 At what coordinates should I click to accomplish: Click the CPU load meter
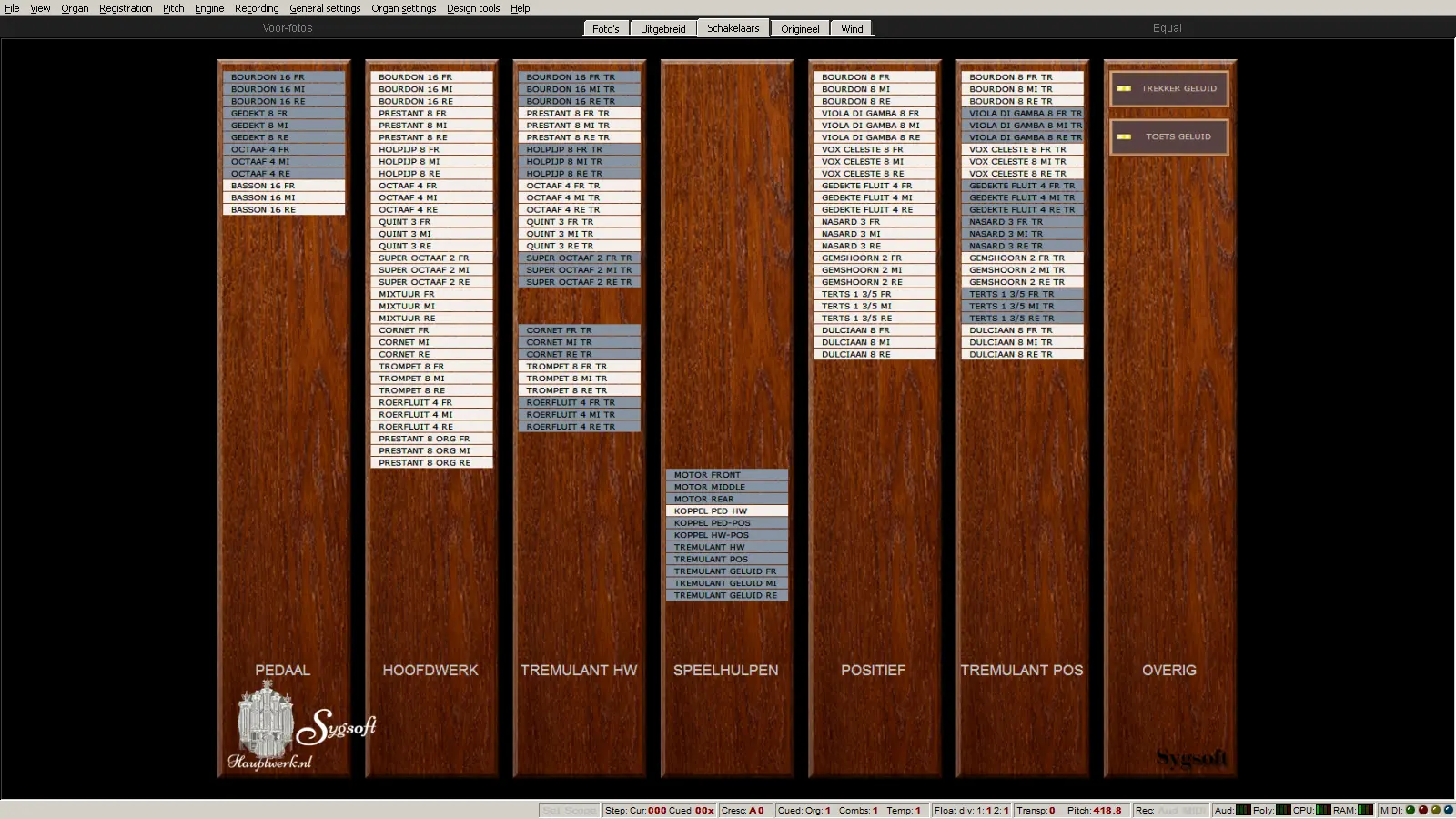(x=1323, y=810)
